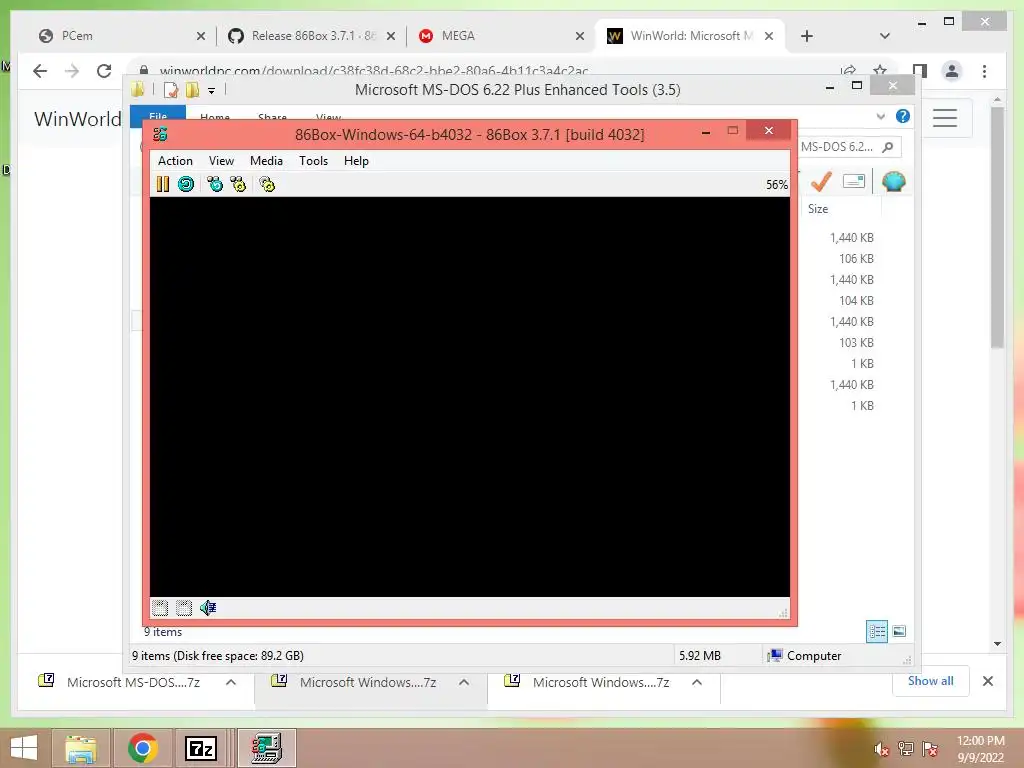Click the search magnifier in Explorer search box
Screen dimensions: 1024x768
click(x=888, y=147)
